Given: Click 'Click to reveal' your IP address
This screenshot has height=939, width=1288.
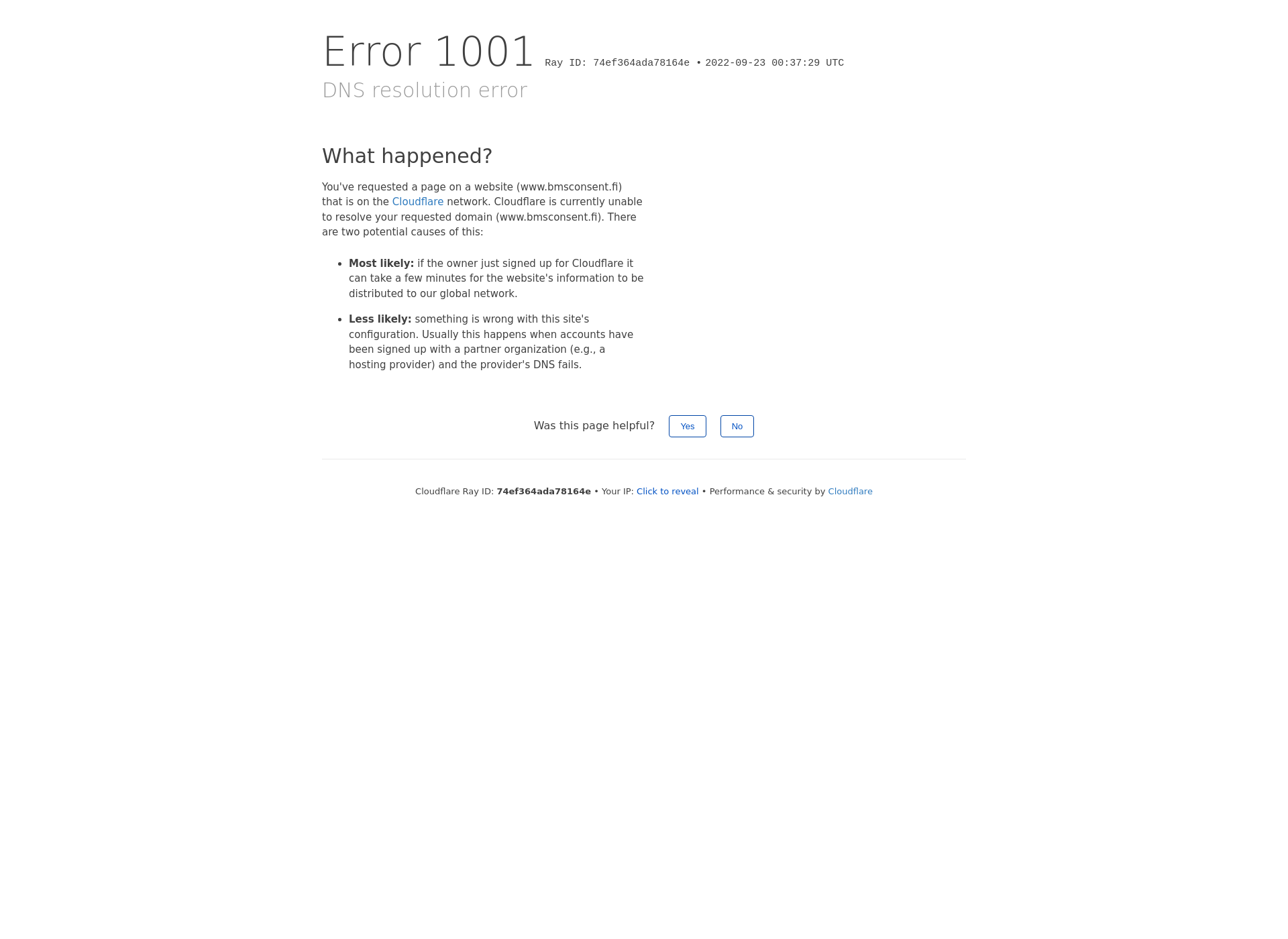Looking at the screenshot, I should point(667,491).
